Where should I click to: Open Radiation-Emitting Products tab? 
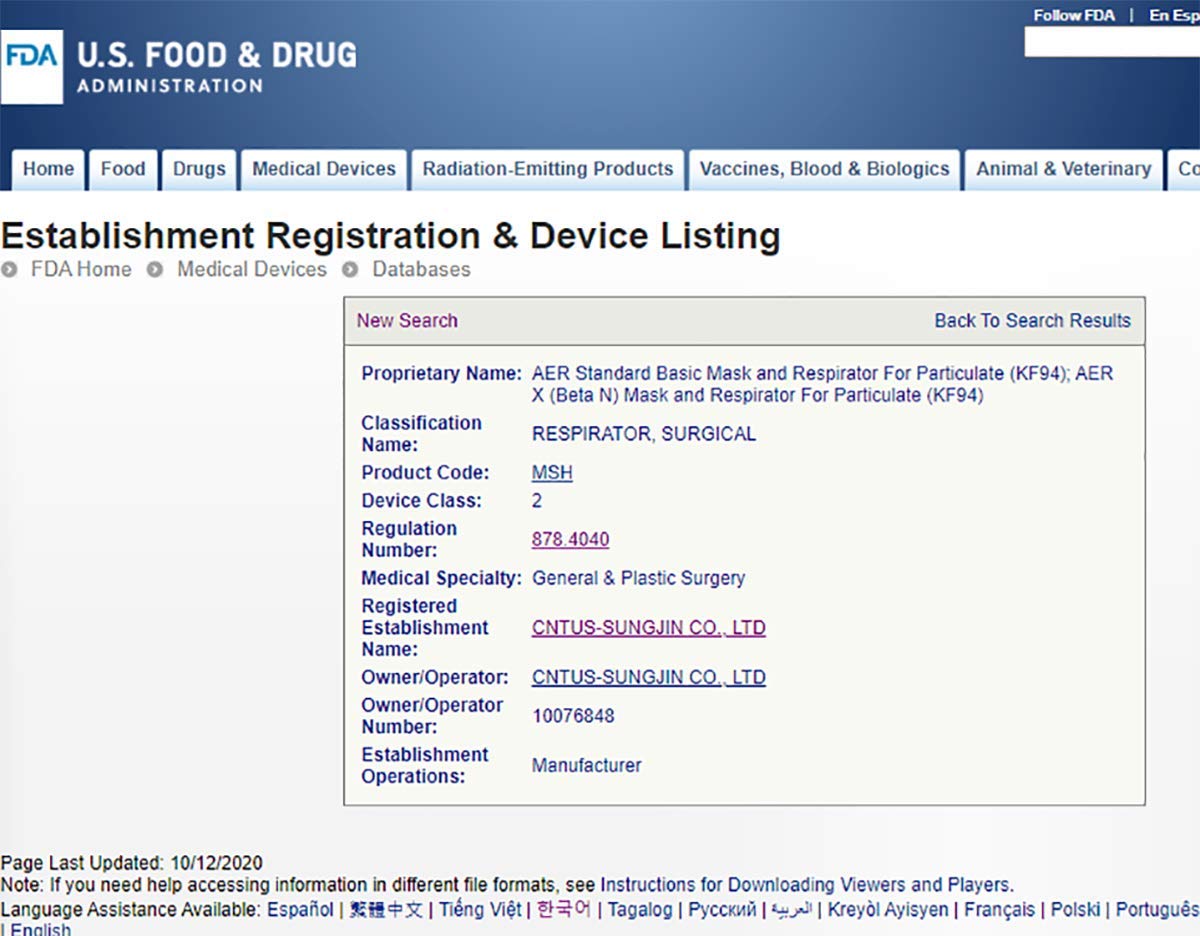pyautogui.click(x=548, y=169)
